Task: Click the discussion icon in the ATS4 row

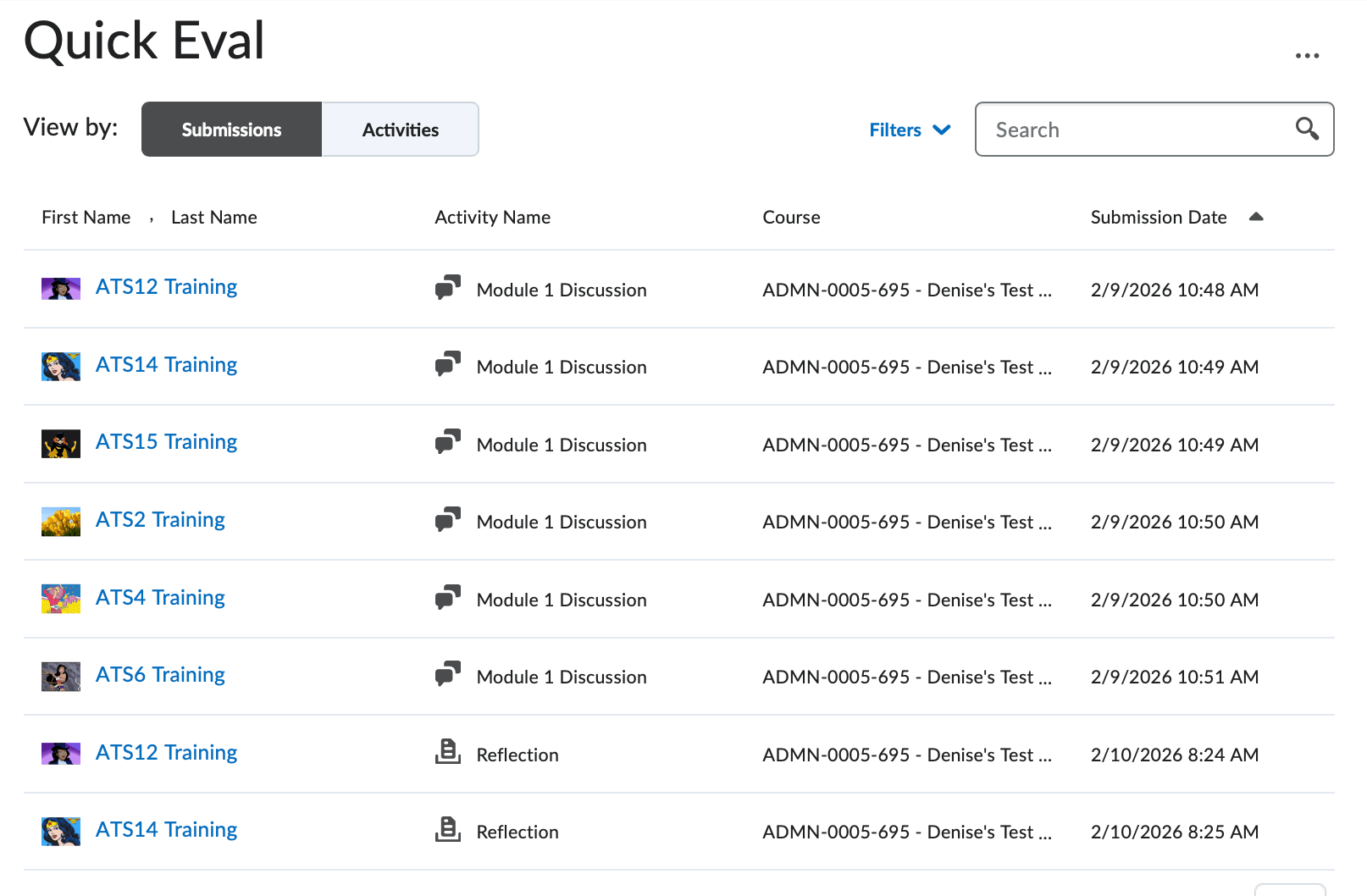Action: coord(448,597)
